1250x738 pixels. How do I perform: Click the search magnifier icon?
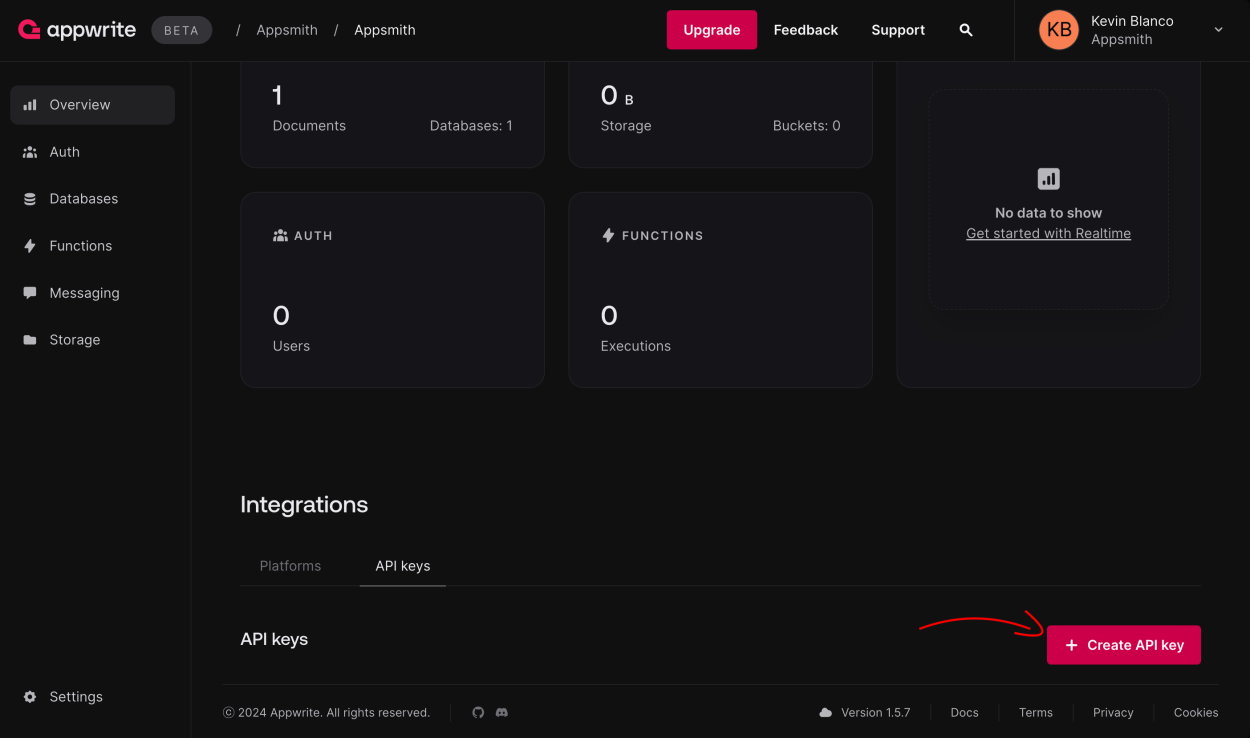(x=965, y=30)
